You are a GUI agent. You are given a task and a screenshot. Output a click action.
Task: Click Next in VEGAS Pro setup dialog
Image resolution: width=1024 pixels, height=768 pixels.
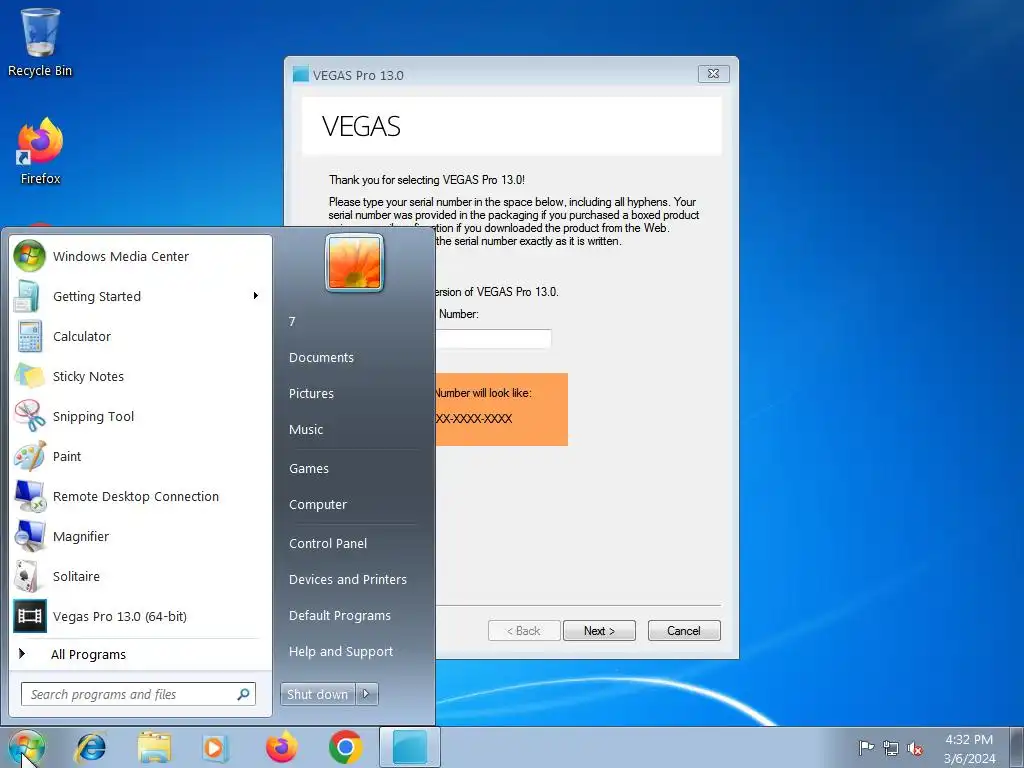click(x=600, y=631)
